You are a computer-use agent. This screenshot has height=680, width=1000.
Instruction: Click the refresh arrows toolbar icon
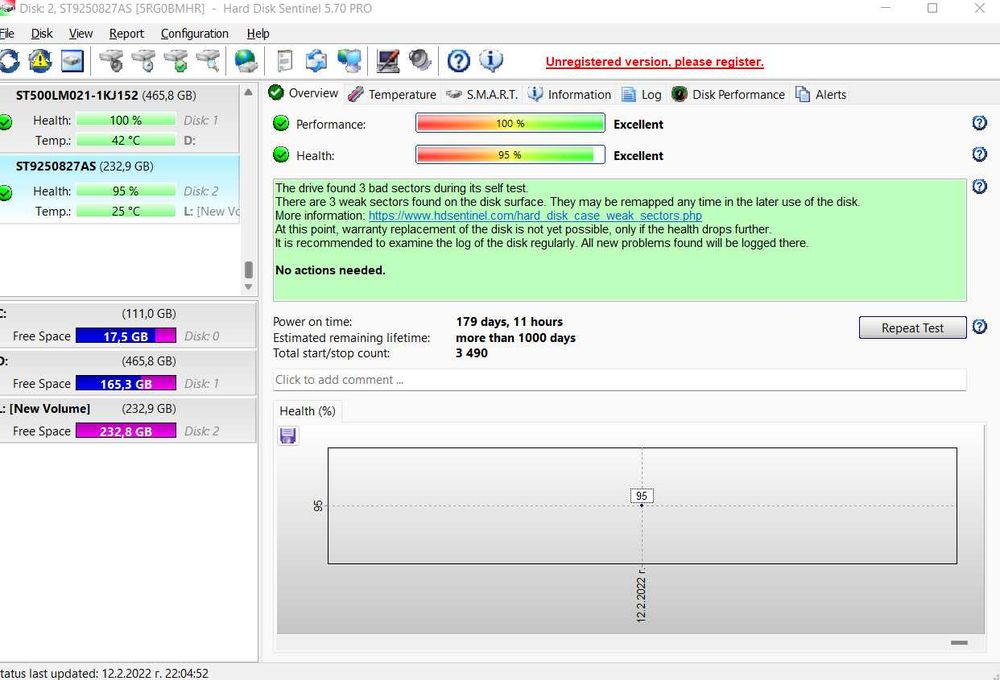tap(9, 61)
